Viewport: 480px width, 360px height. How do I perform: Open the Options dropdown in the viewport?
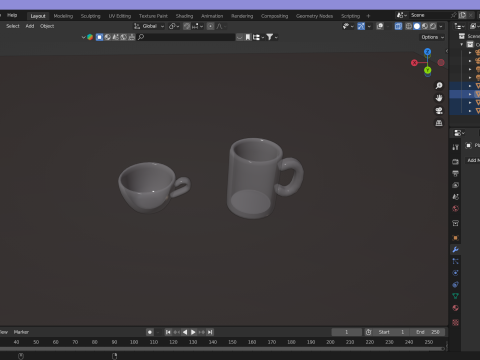432,37
